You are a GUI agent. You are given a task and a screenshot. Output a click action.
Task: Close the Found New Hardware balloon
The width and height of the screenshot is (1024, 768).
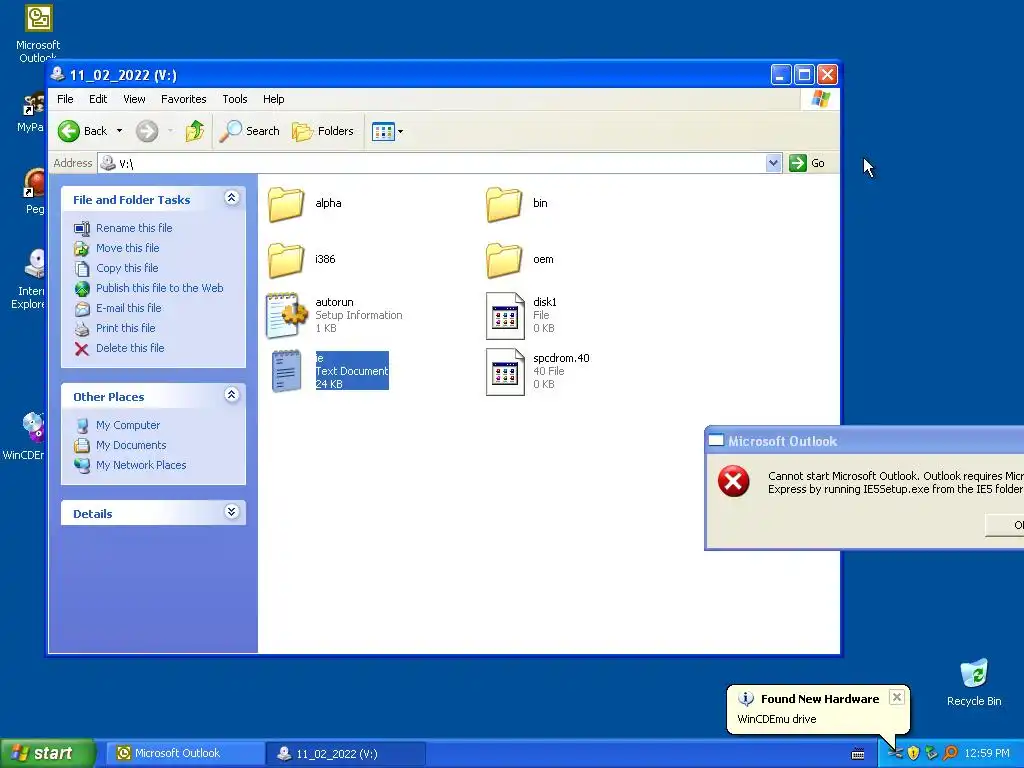tap(897, 697)
